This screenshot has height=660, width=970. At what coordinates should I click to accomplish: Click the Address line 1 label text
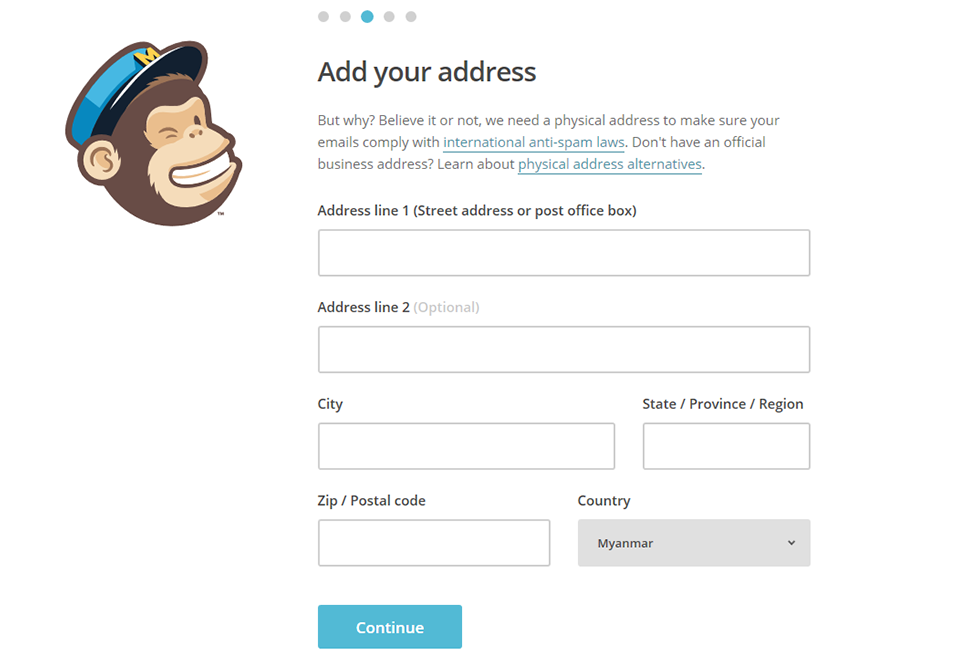(x=477, y=210)
